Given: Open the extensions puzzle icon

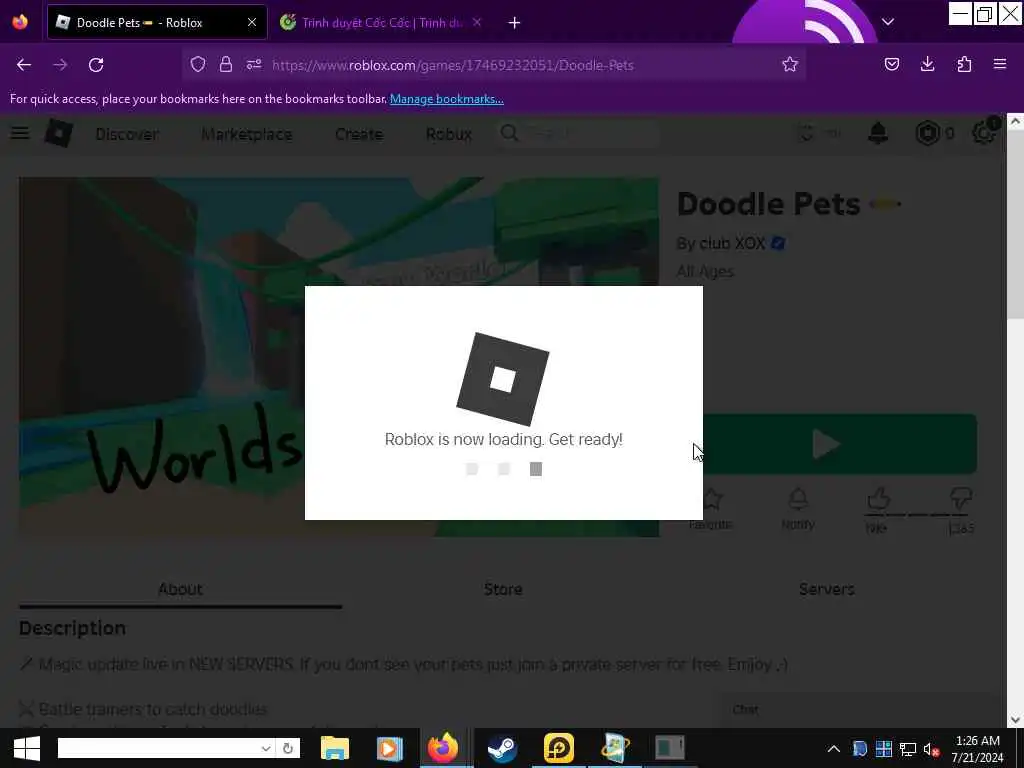Looking at the screenshot, I should tap(964, 64).
